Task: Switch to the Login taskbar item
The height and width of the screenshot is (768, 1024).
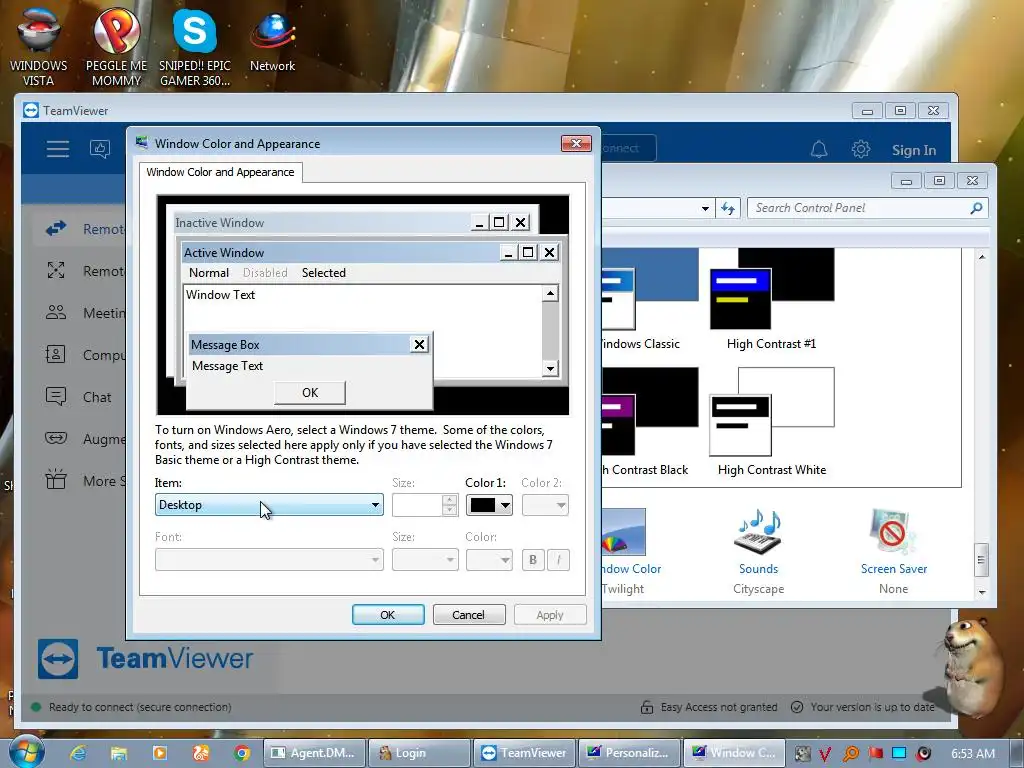Action: point(419,753)
